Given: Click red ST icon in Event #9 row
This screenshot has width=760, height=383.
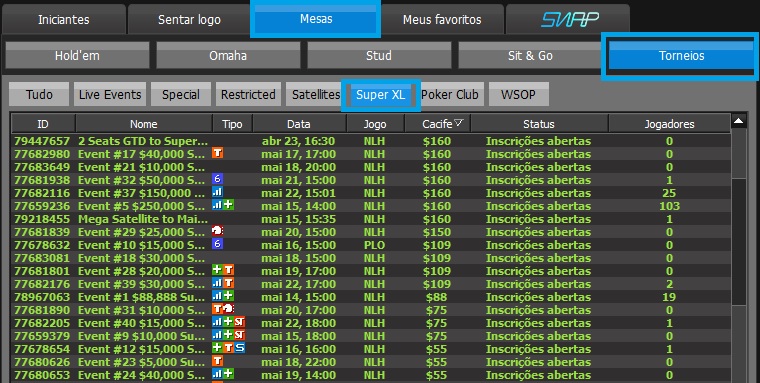Looking at the screenshot, I should click(239, 335).
